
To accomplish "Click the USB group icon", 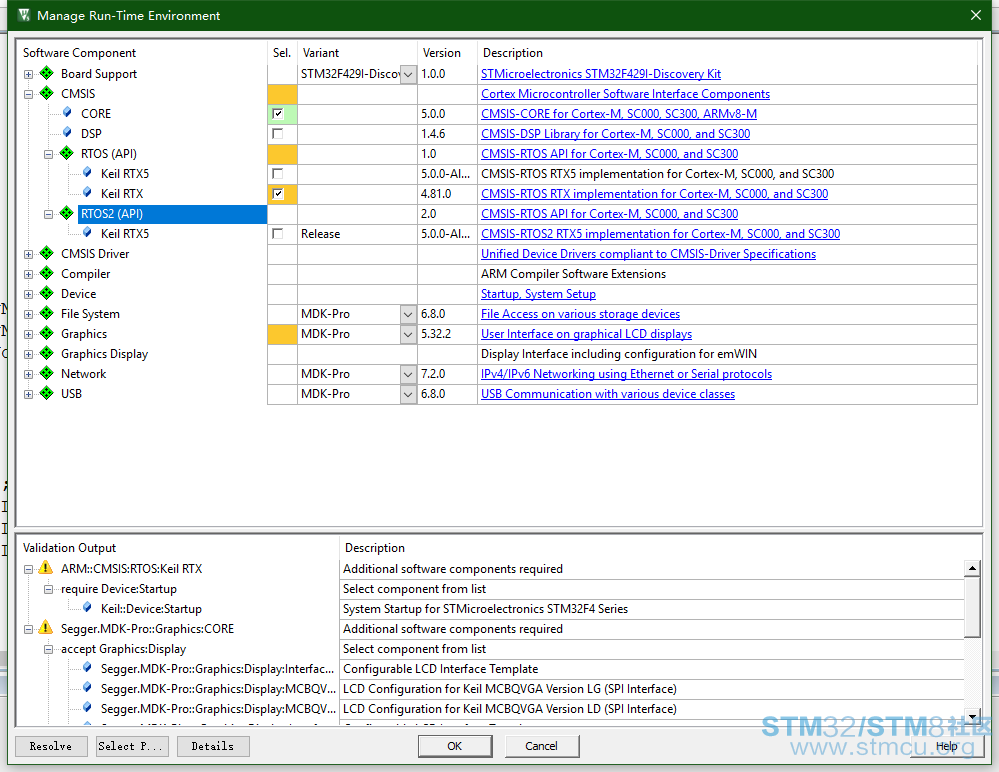I will [47, 393].
